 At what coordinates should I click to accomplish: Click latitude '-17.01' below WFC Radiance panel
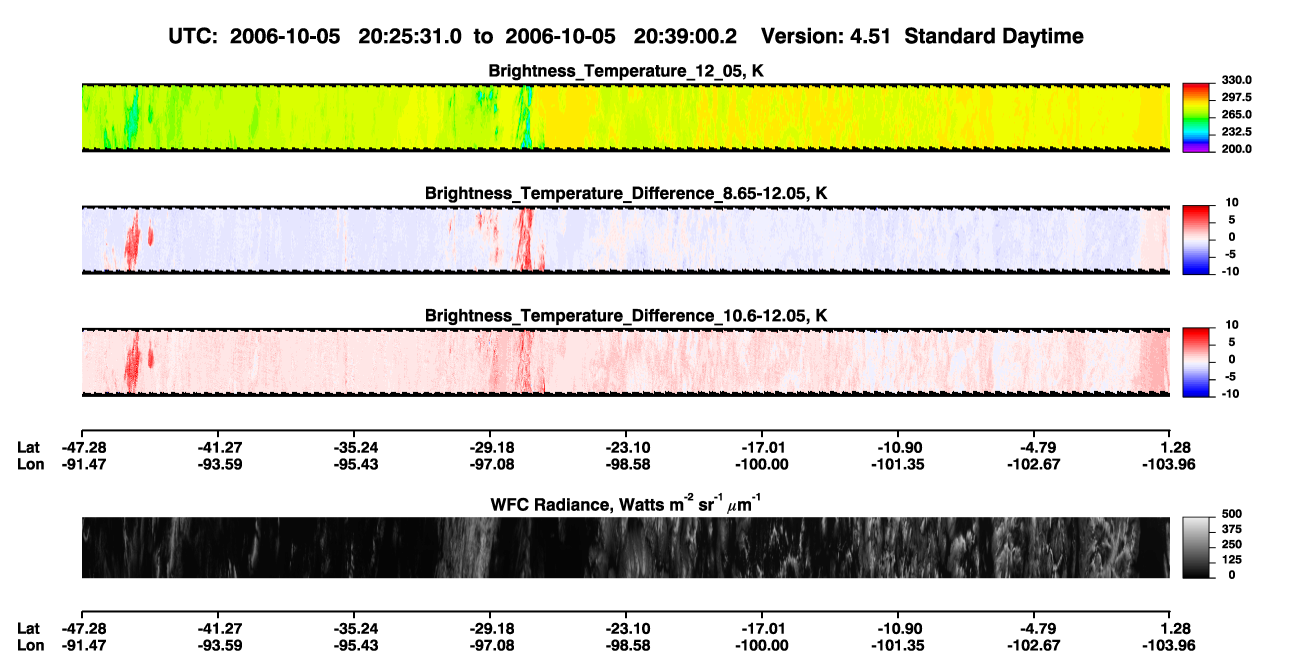(762, 628)
